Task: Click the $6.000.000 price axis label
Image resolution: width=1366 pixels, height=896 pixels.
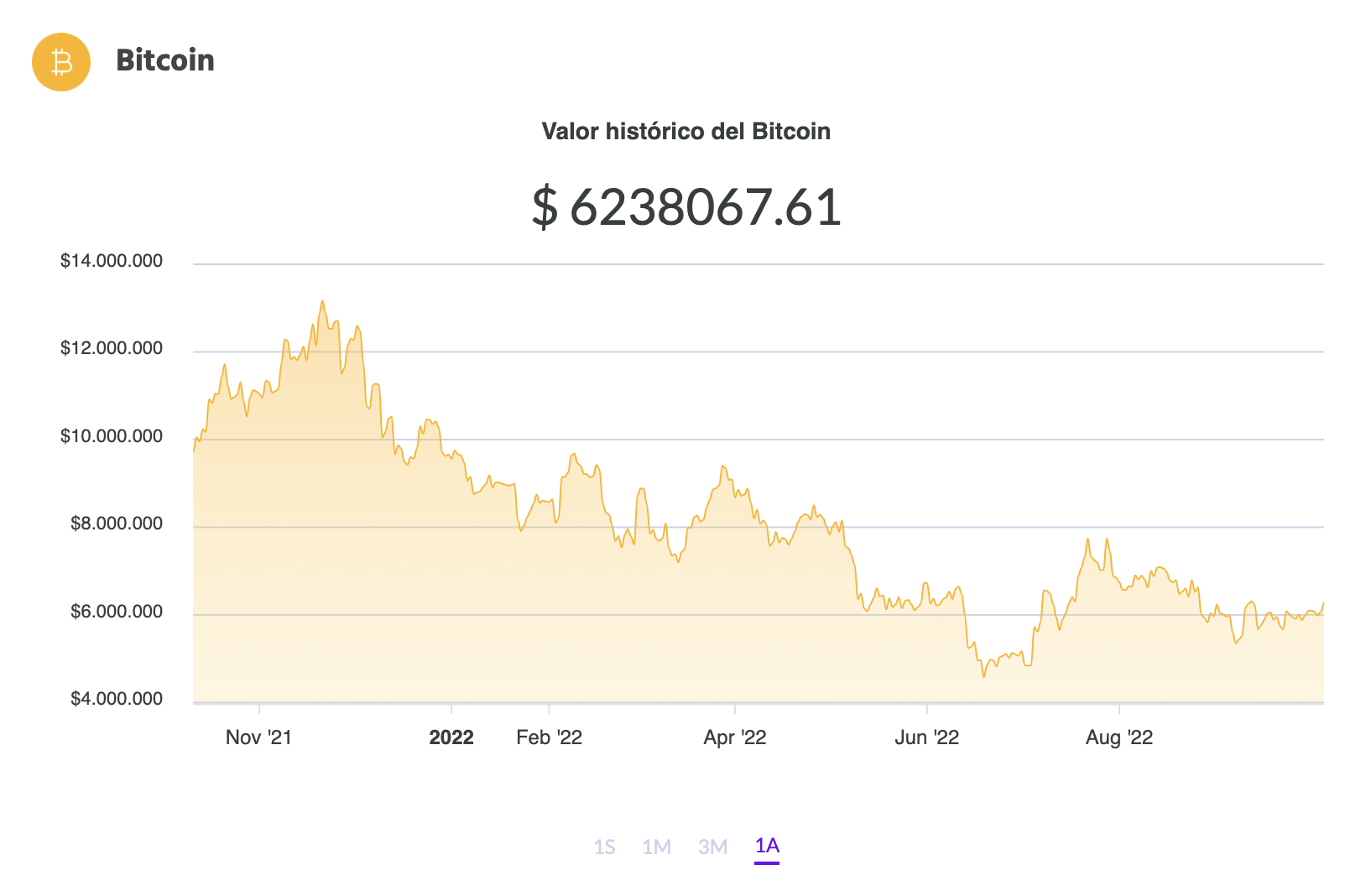Action: [x=117, y=612]
